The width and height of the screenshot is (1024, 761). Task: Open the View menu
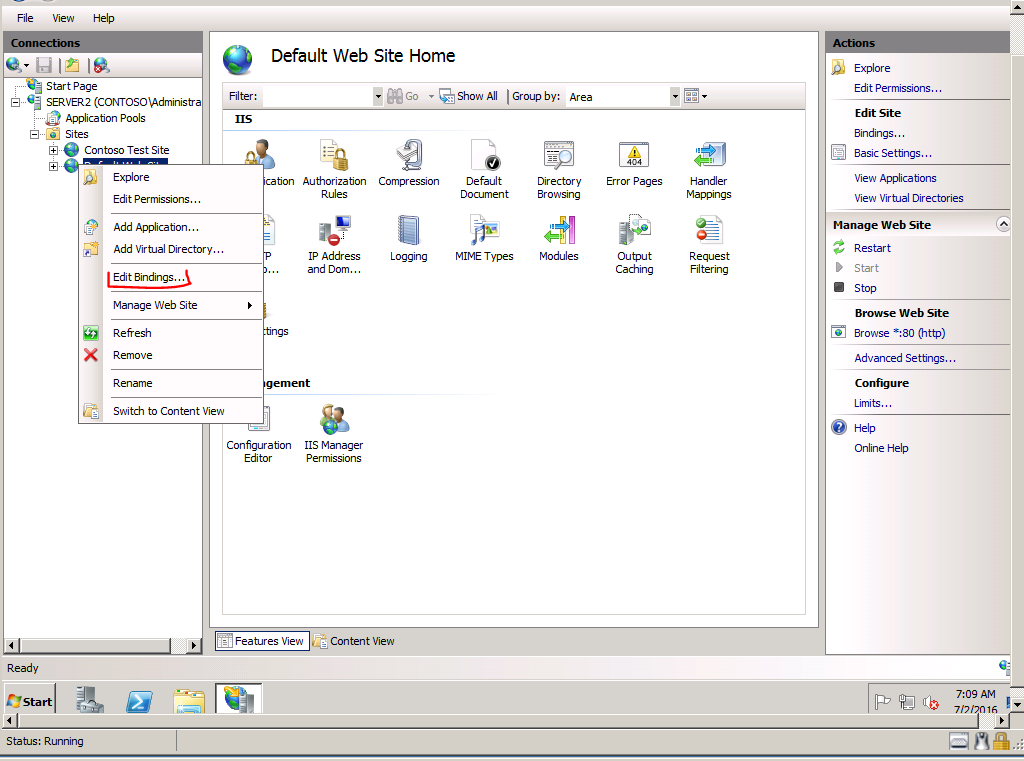[63, 18]
